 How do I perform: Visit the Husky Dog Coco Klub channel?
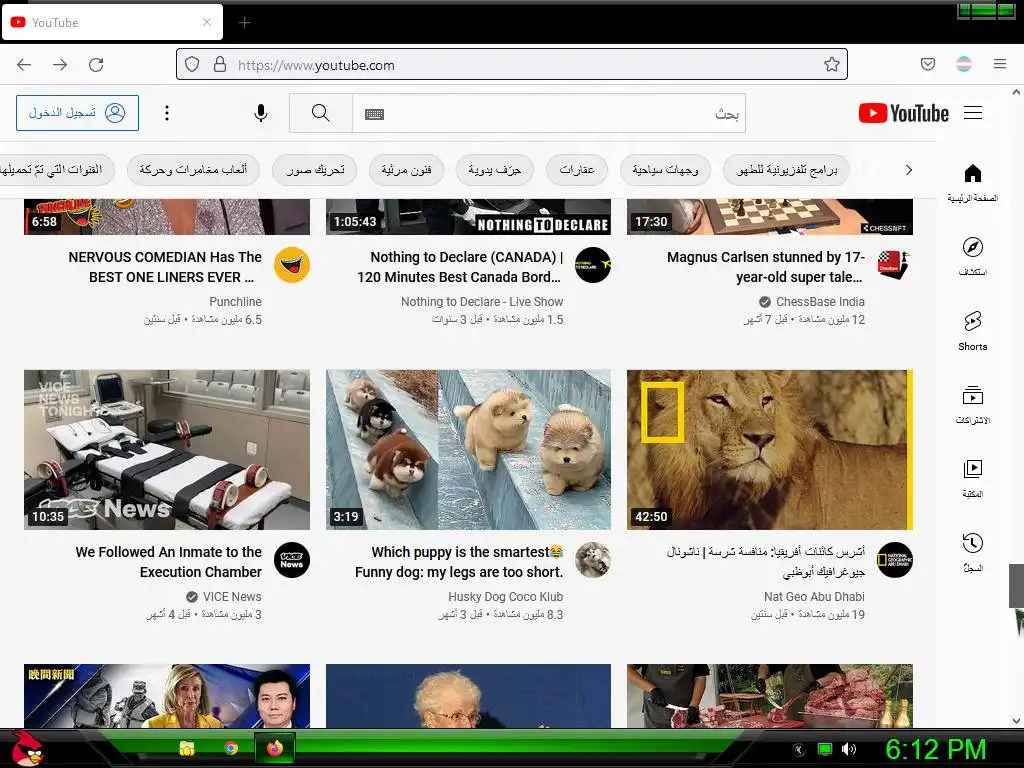click(x=505, y=597)
